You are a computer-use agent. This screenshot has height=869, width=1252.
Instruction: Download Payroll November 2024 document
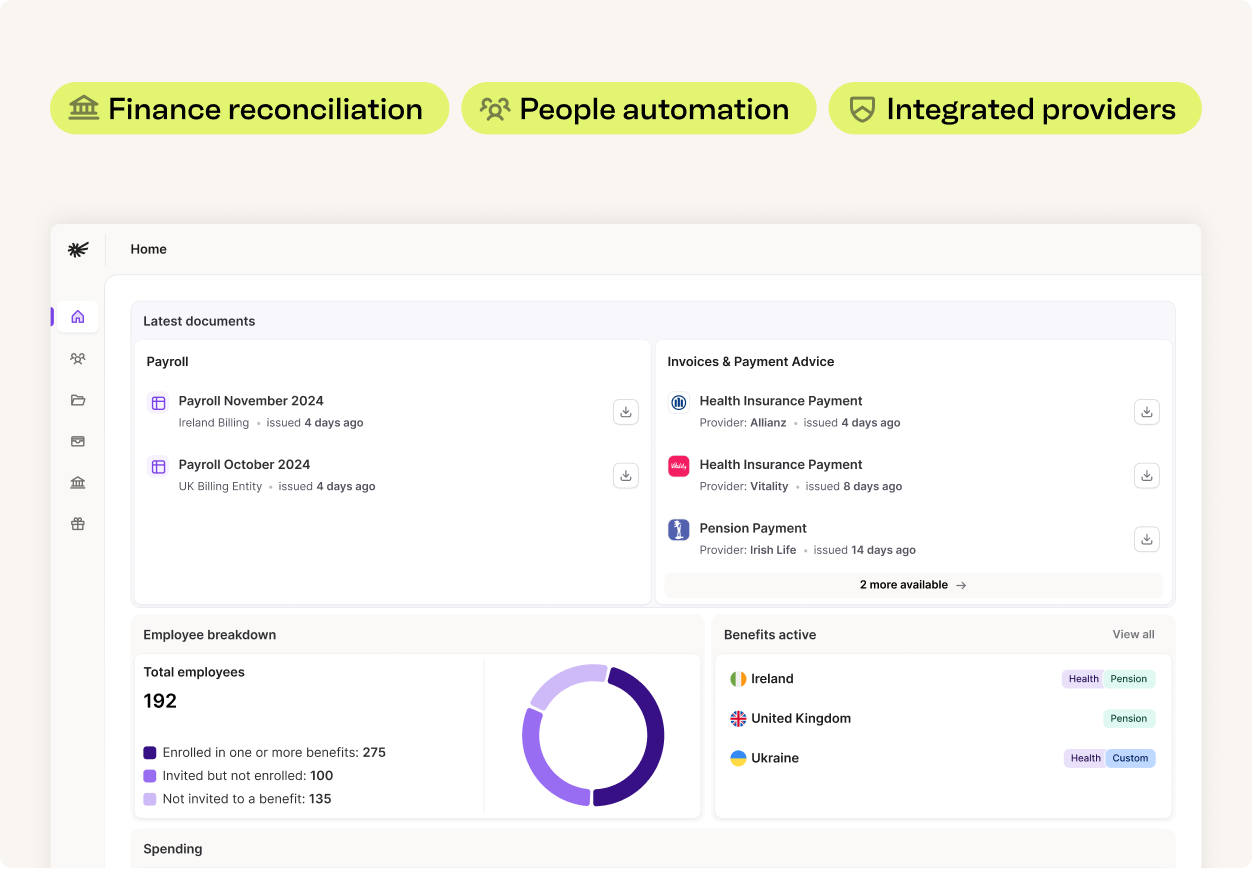click(626, 412)
